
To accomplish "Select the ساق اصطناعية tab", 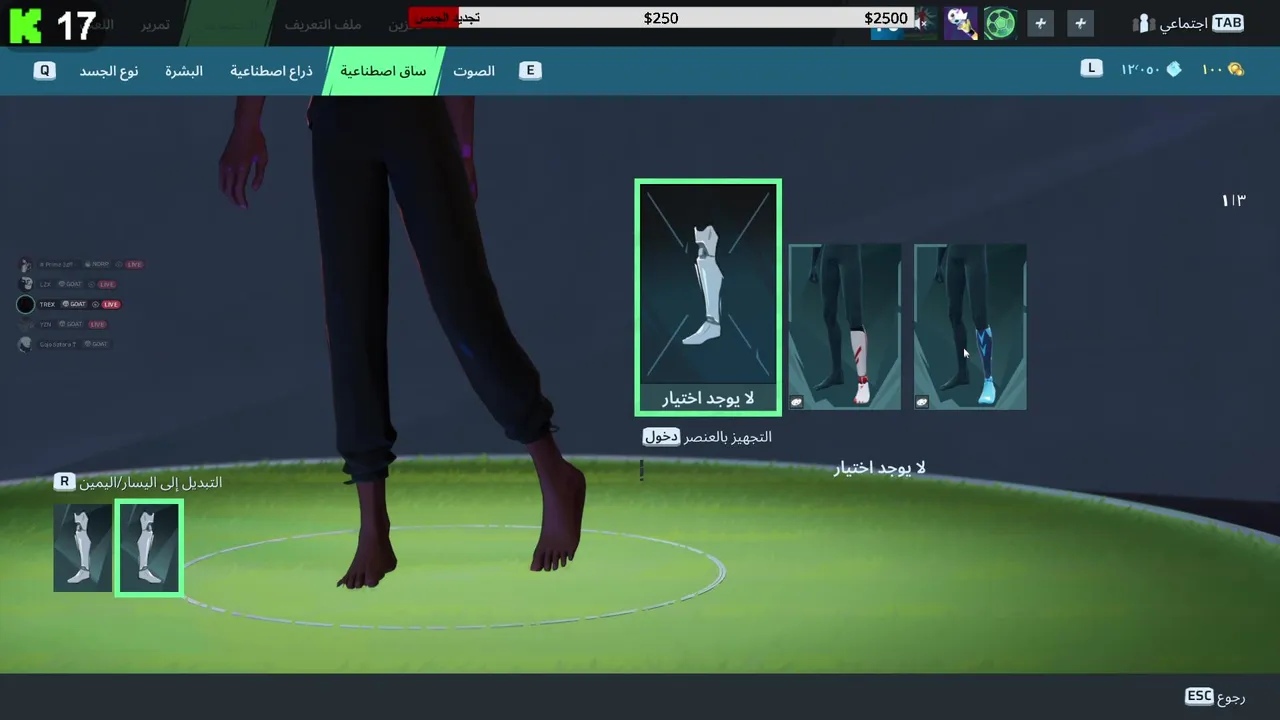I will click(x=383, y=71).
